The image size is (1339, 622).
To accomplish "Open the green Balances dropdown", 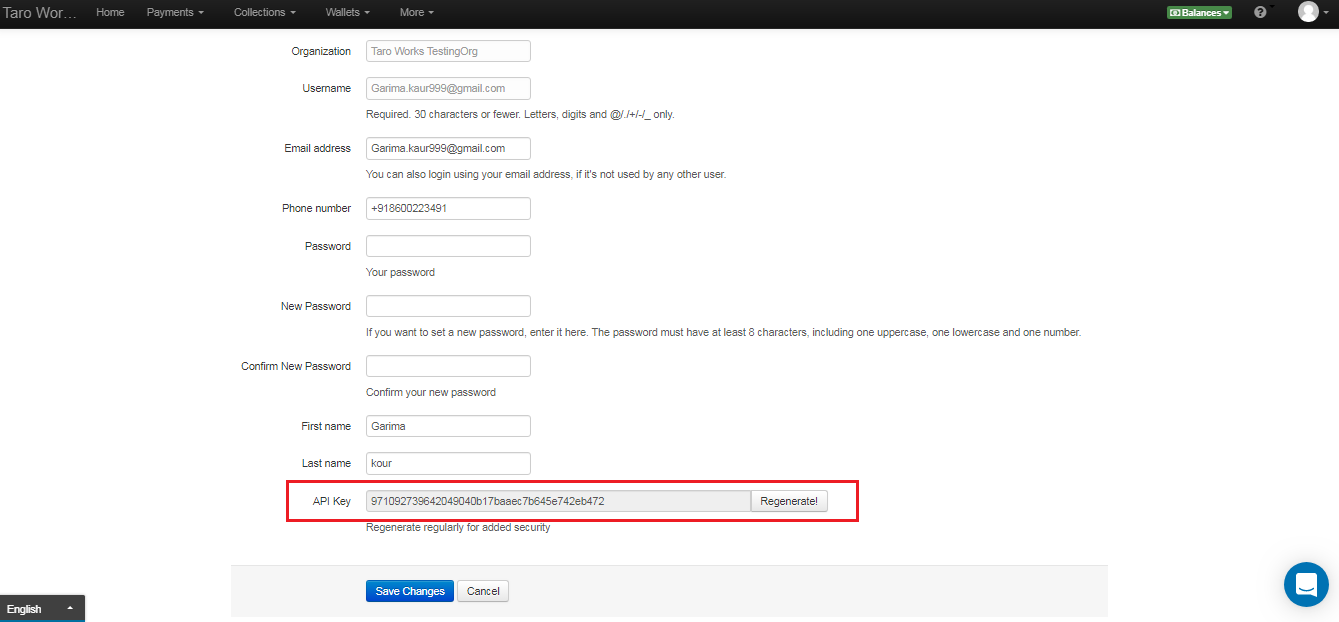I will (1199, 13).
